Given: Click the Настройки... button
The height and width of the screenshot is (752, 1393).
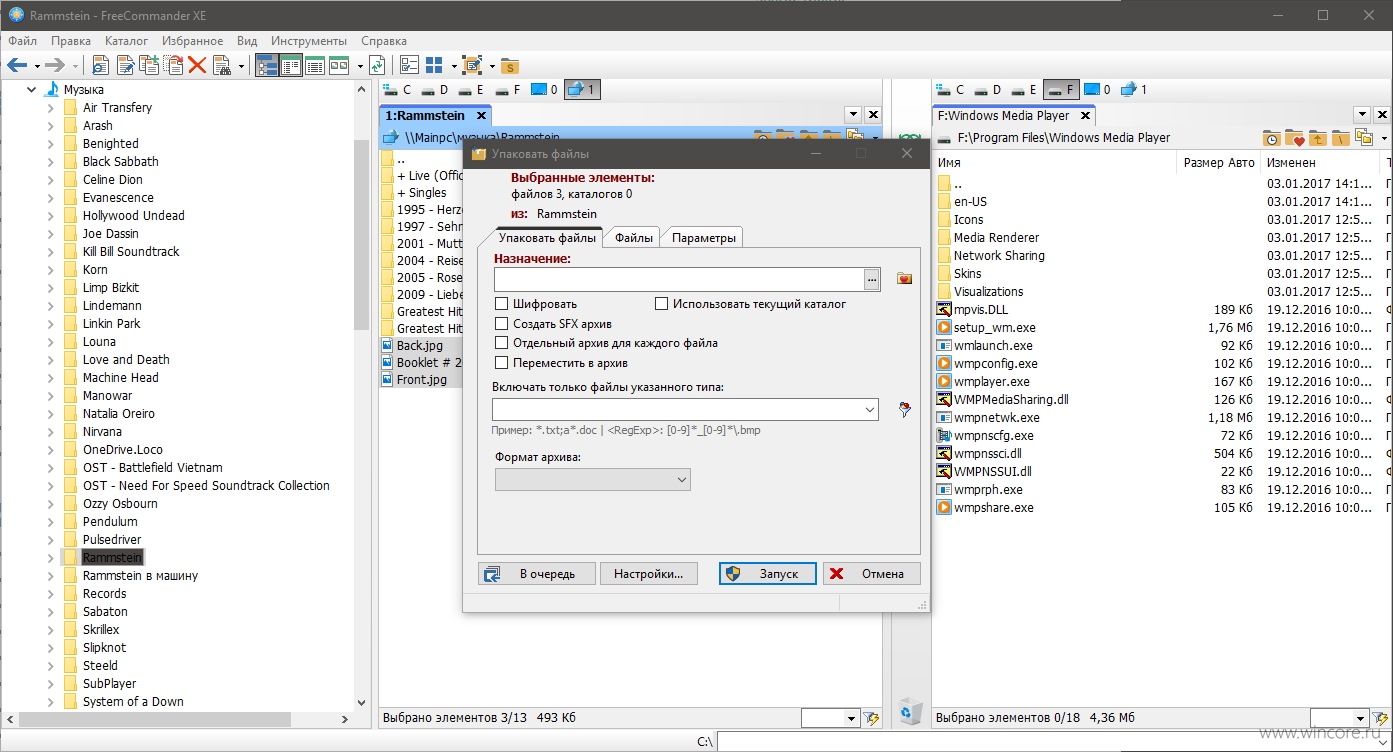Looking at the screenshot, I should (648, 574).
